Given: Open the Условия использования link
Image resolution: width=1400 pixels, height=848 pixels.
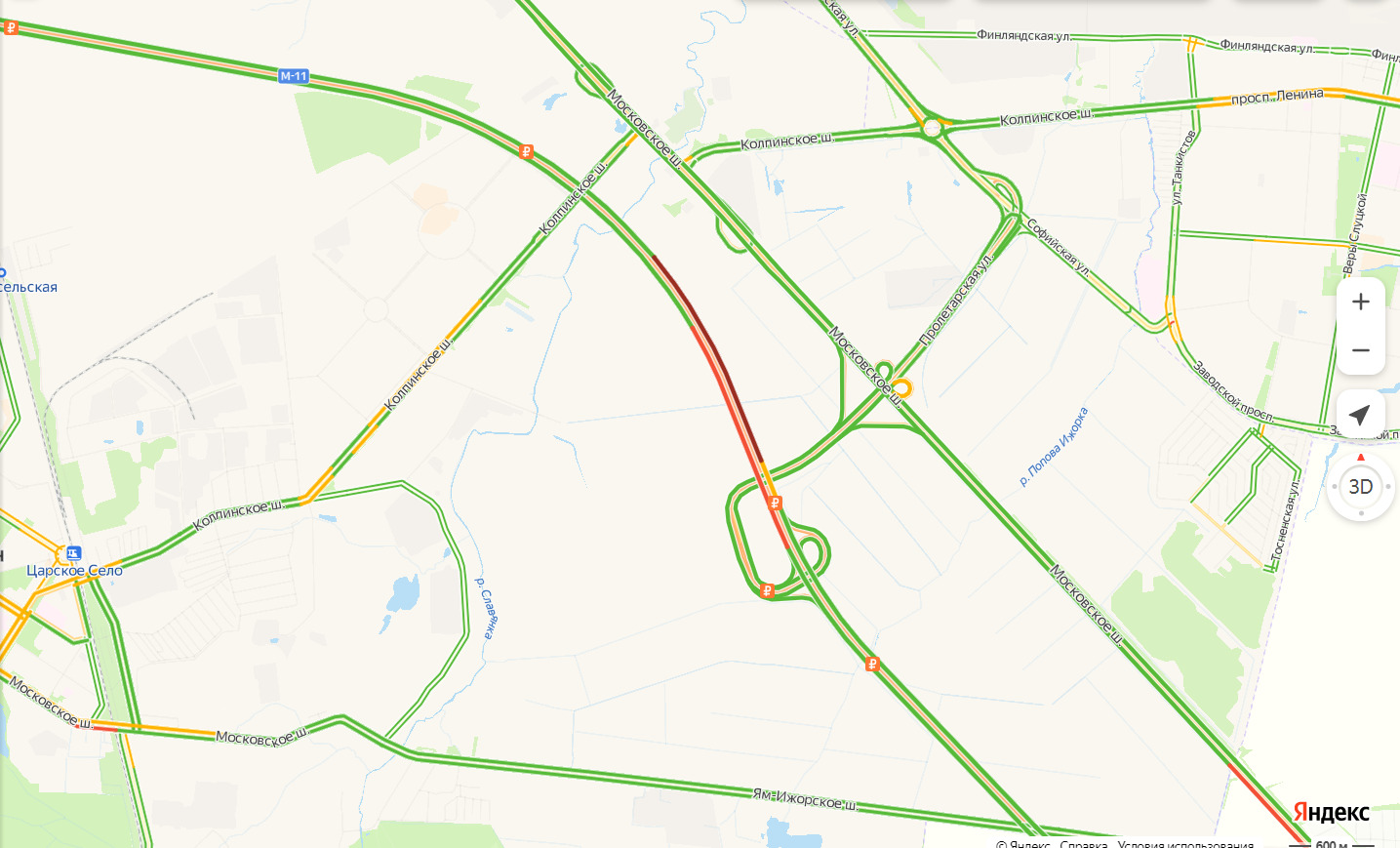Looking at the screenshot, I should click(1185, 843).
